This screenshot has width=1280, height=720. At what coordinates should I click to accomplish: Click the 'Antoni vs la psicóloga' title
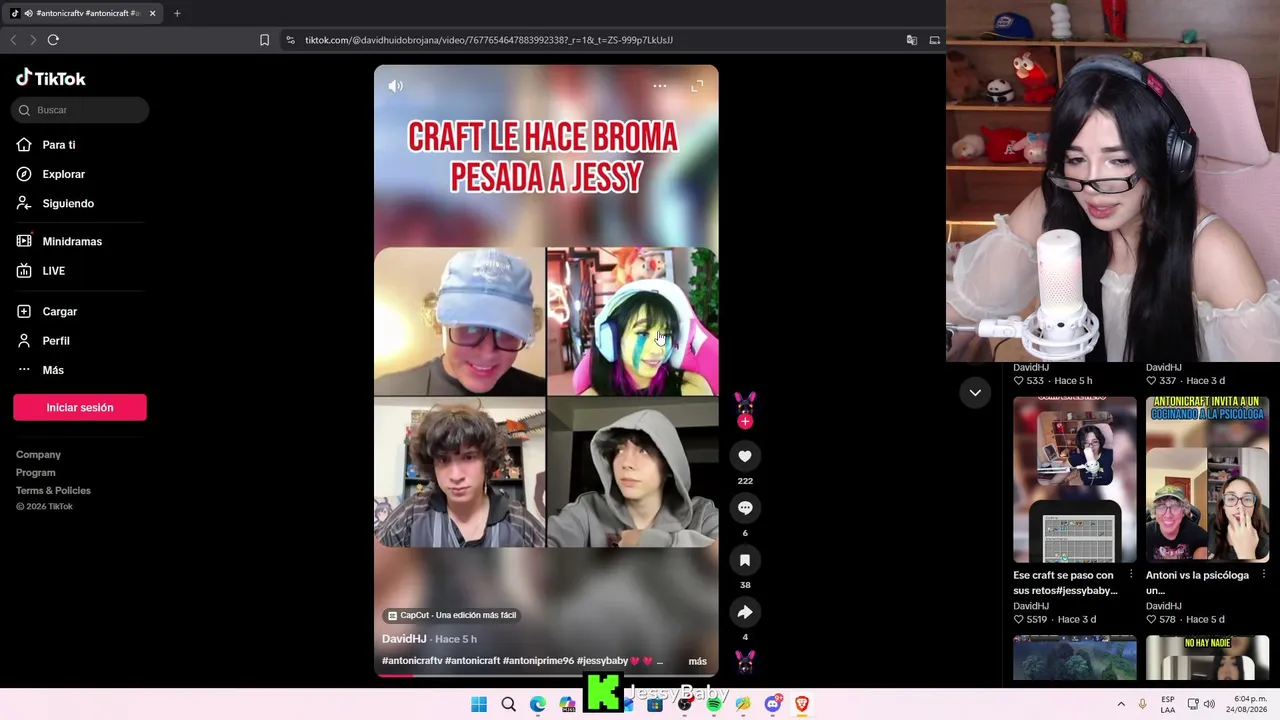tap(1197, 583)
